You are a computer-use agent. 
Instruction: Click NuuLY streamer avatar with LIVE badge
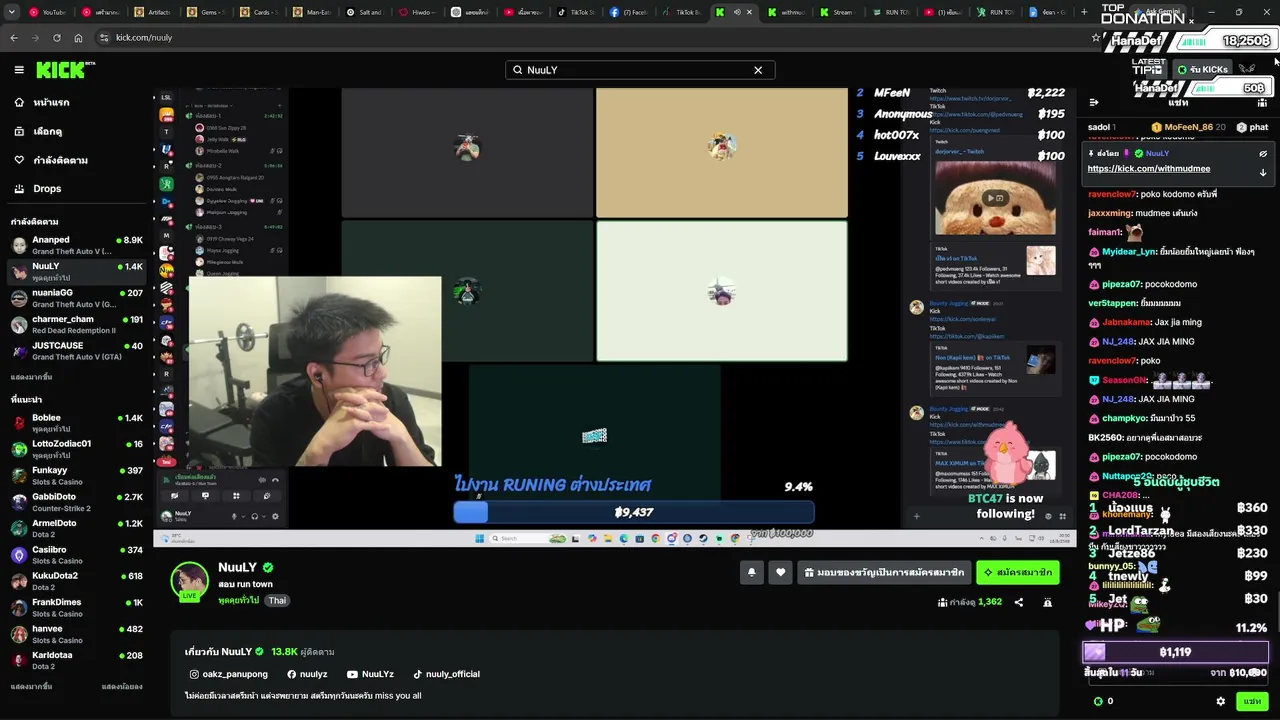pyautogui.click(x=189, y=582)
